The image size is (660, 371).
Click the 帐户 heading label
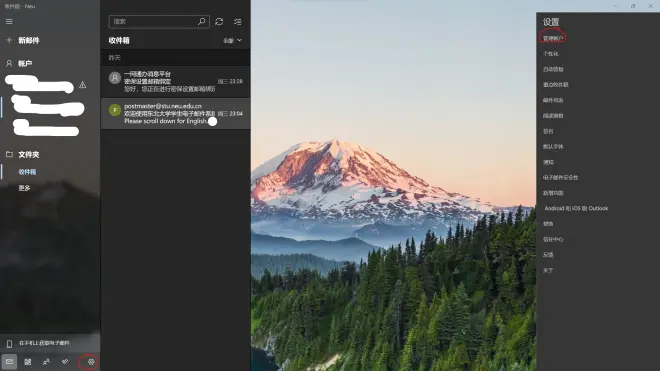pyautogui.click(x=25, y=64)
